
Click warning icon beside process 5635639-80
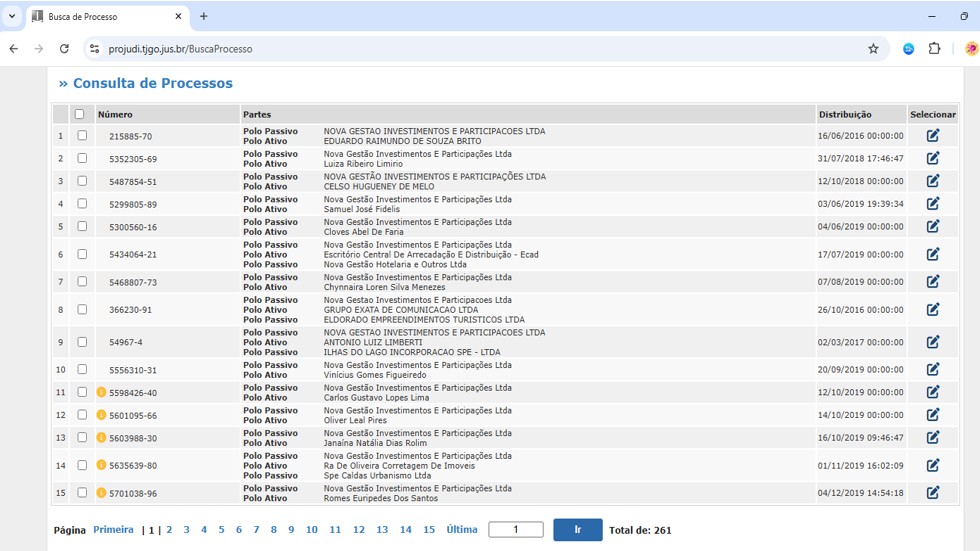point(101,465)
